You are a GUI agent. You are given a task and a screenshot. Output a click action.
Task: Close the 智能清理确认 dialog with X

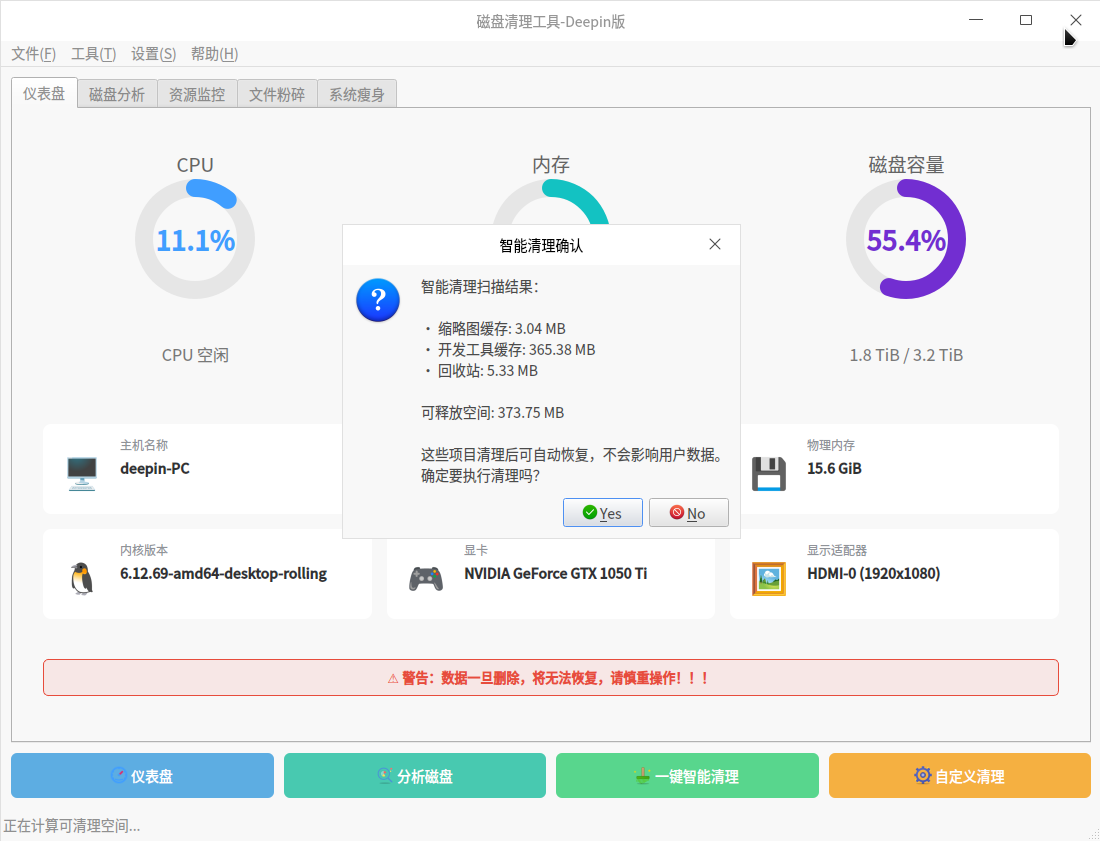[715, 244]
